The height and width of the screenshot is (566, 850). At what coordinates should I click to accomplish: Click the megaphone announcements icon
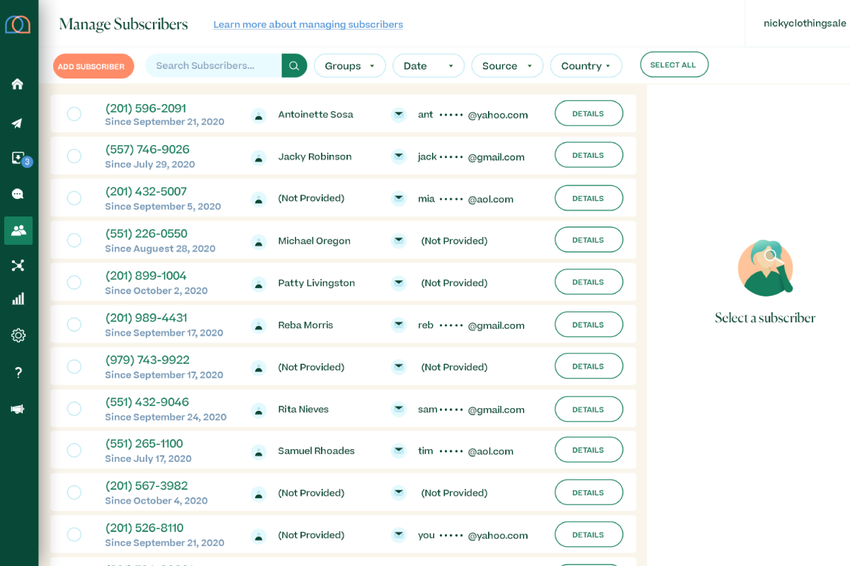pyautogui.click(x=18, y=409)
